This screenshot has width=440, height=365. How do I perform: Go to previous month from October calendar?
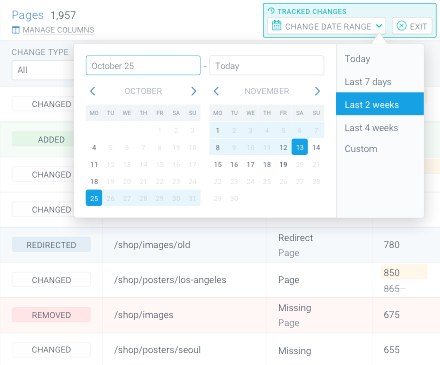(x=93, y=91)
